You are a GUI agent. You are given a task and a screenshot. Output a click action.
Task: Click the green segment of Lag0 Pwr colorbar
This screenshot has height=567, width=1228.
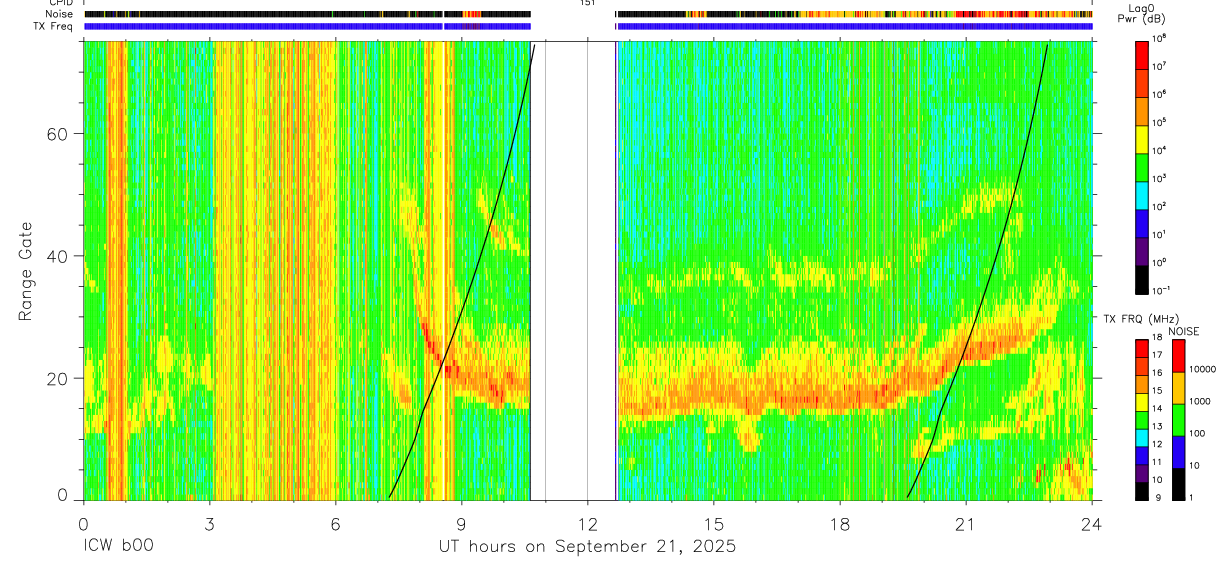tap(1142, 166)
